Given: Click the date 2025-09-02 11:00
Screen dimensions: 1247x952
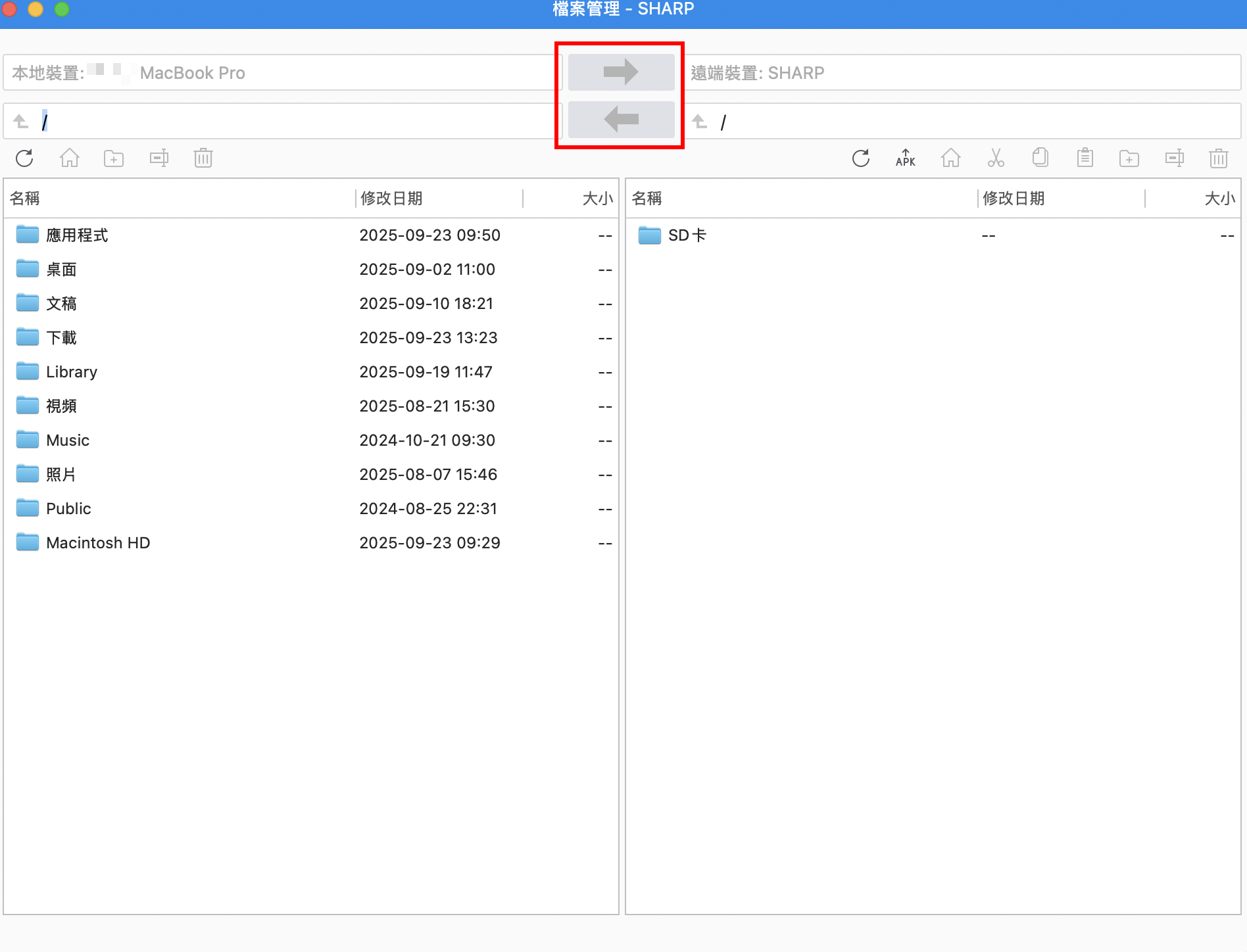Looking at the screenshot, I should [x=427, y=270].
